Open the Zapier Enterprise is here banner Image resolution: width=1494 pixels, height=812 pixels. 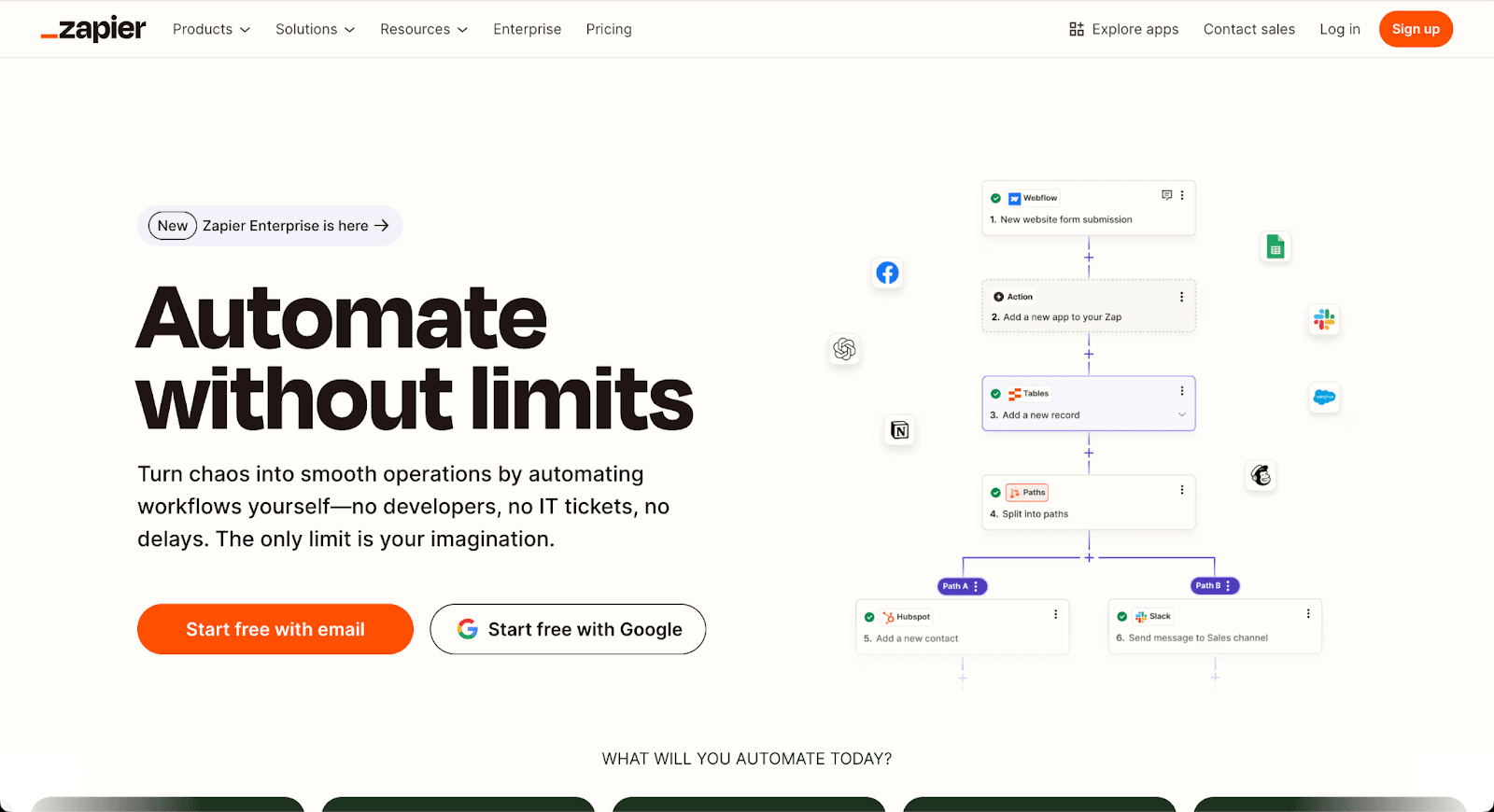click(x=270, y=226)
